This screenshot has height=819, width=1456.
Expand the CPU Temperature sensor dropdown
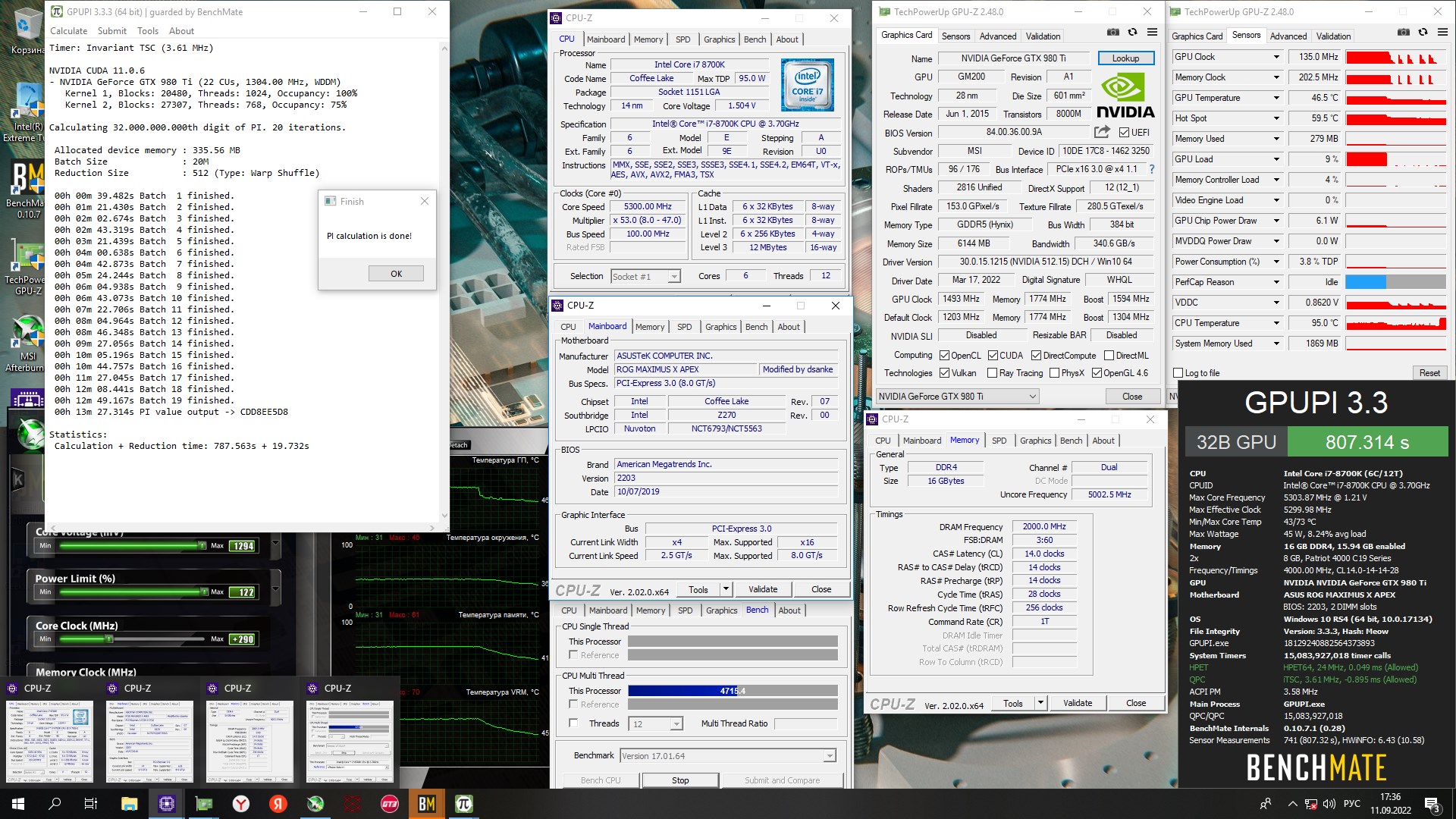click(x=1276, y=323)
